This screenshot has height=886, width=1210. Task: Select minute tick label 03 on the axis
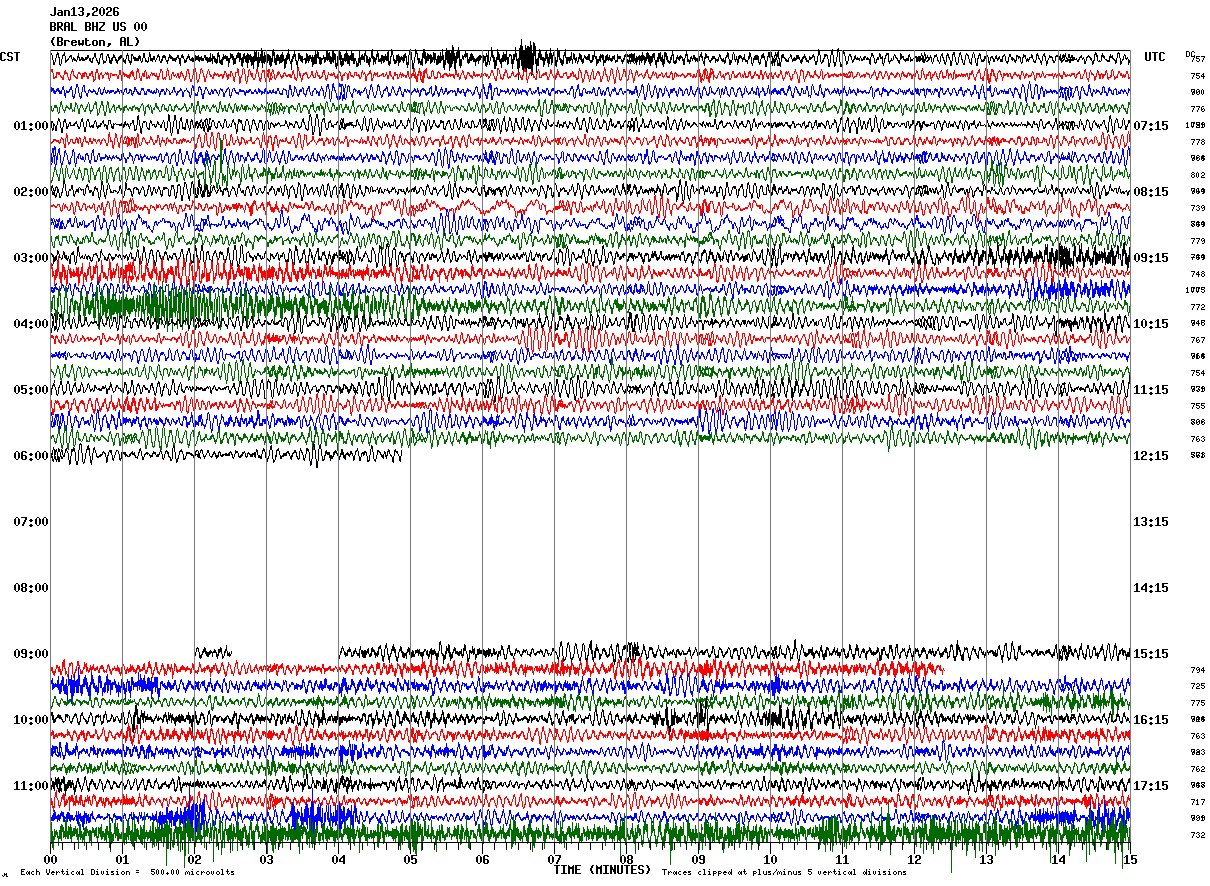click(x=266, y=860)
